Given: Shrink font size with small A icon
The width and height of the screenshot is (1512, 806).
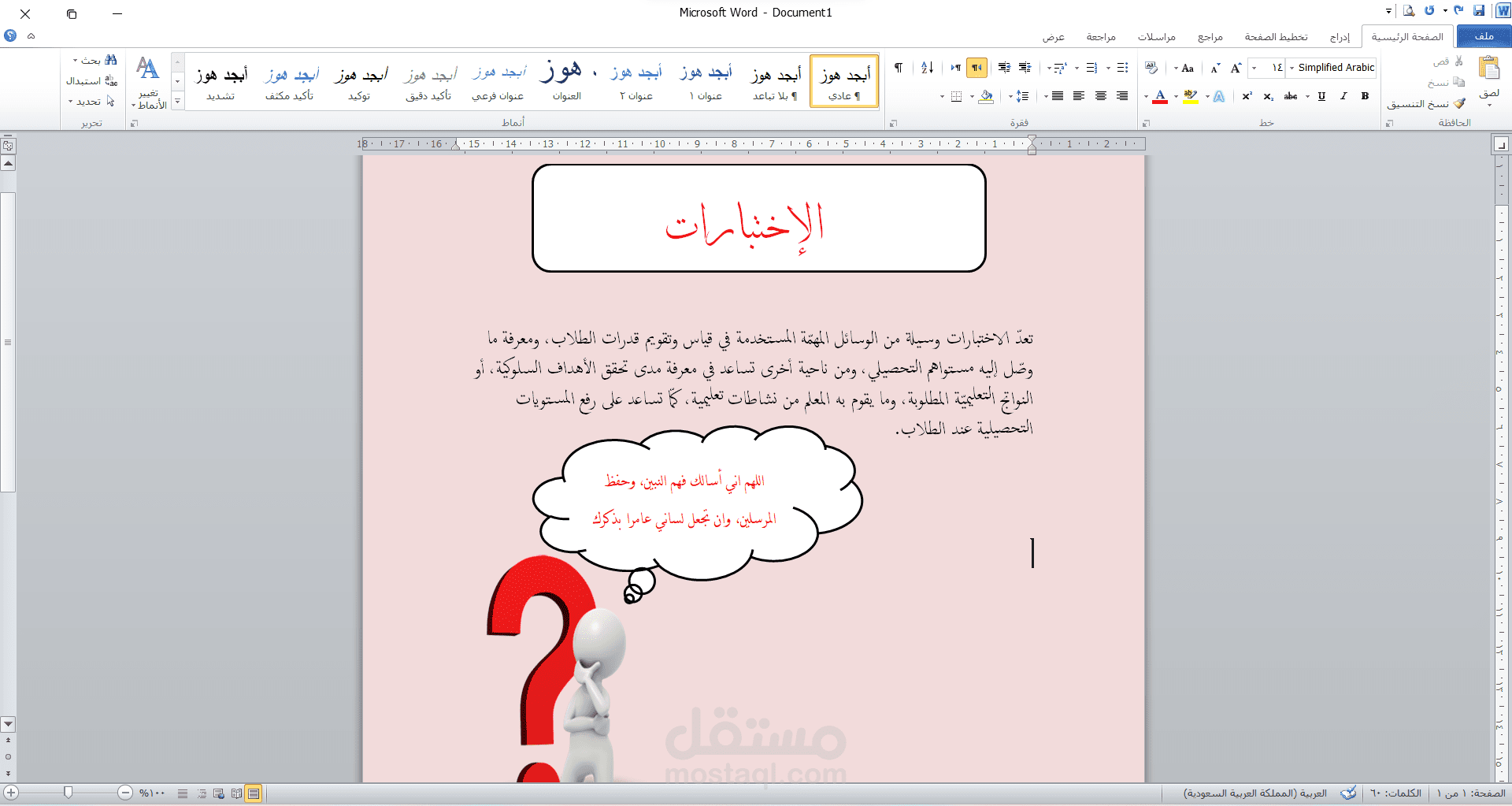Looking at the screenshot, I should [1215, 69].
